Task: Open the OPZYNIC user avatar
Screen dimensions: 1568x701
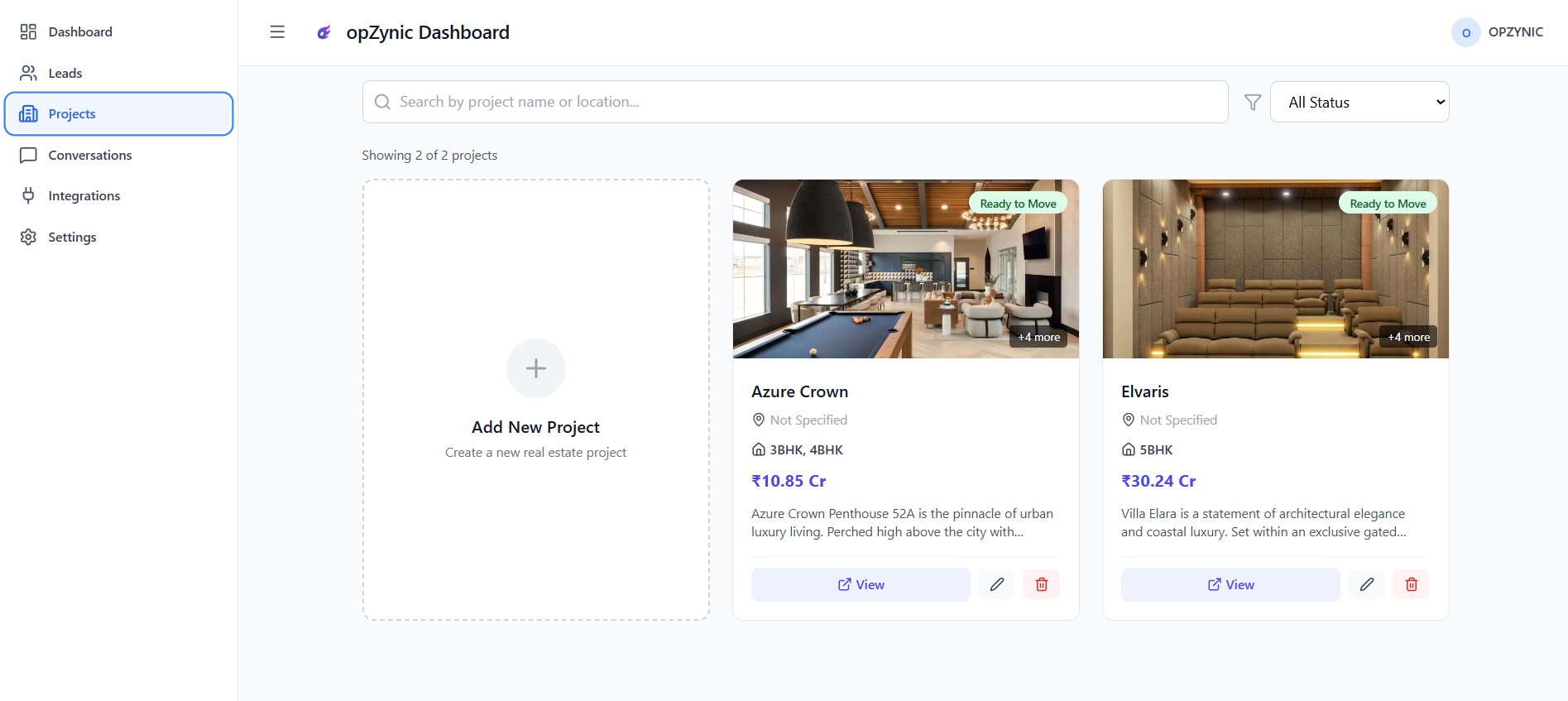Action: click(x=1465, y=32)
